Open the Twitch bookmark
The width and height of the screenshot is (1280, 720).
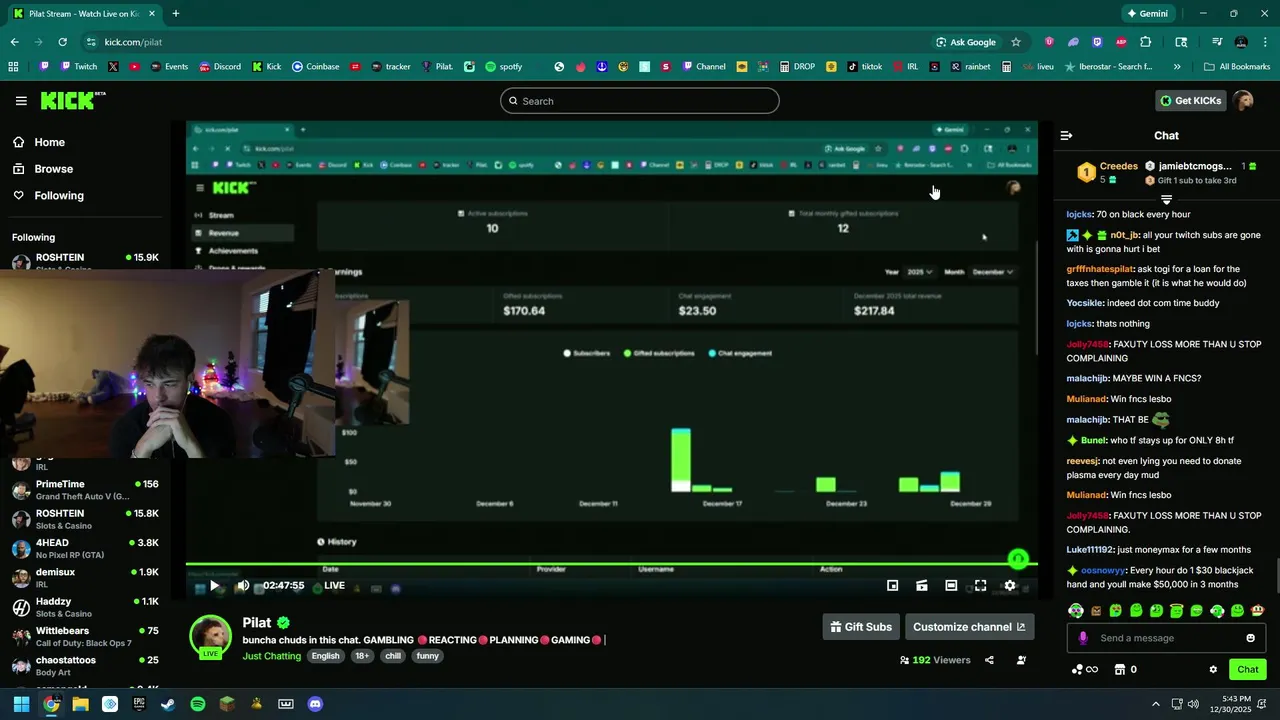[79, 67]
